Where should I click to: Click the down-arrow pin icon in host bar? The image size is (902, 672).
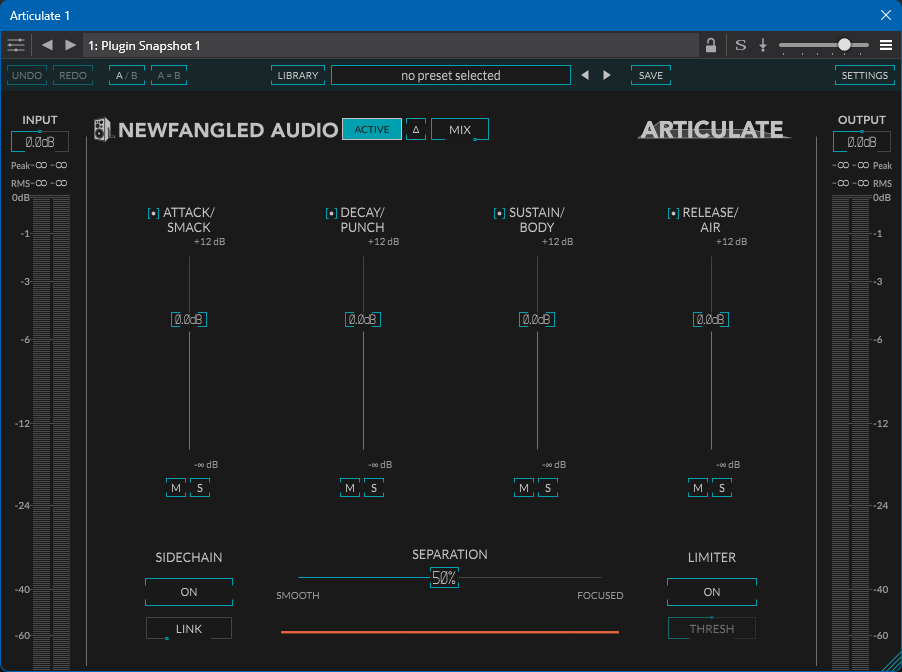coord(763,45)
